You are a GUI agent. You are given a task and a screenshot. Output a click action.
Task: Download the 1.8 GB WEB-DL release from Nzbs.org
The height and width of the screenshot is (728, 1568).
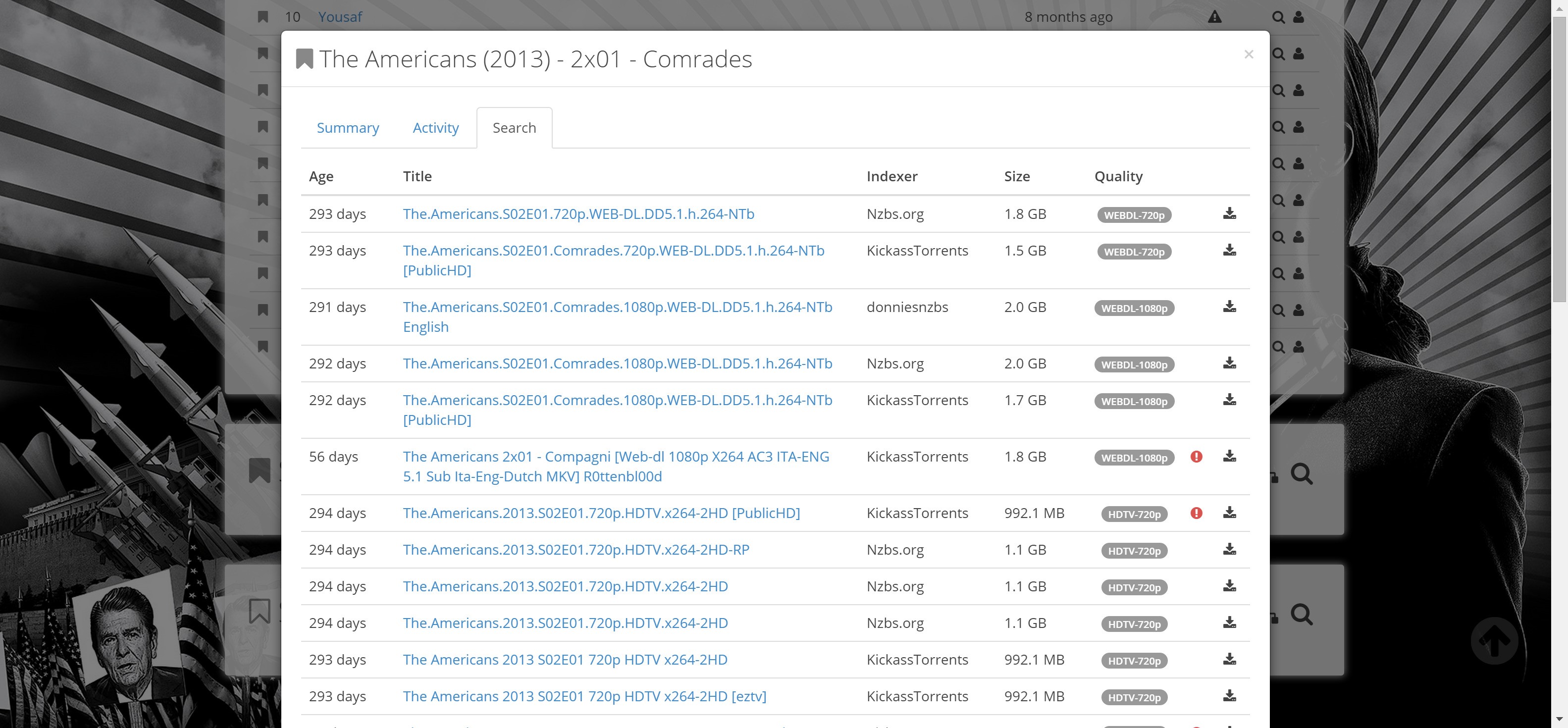tap(1230, 213)
